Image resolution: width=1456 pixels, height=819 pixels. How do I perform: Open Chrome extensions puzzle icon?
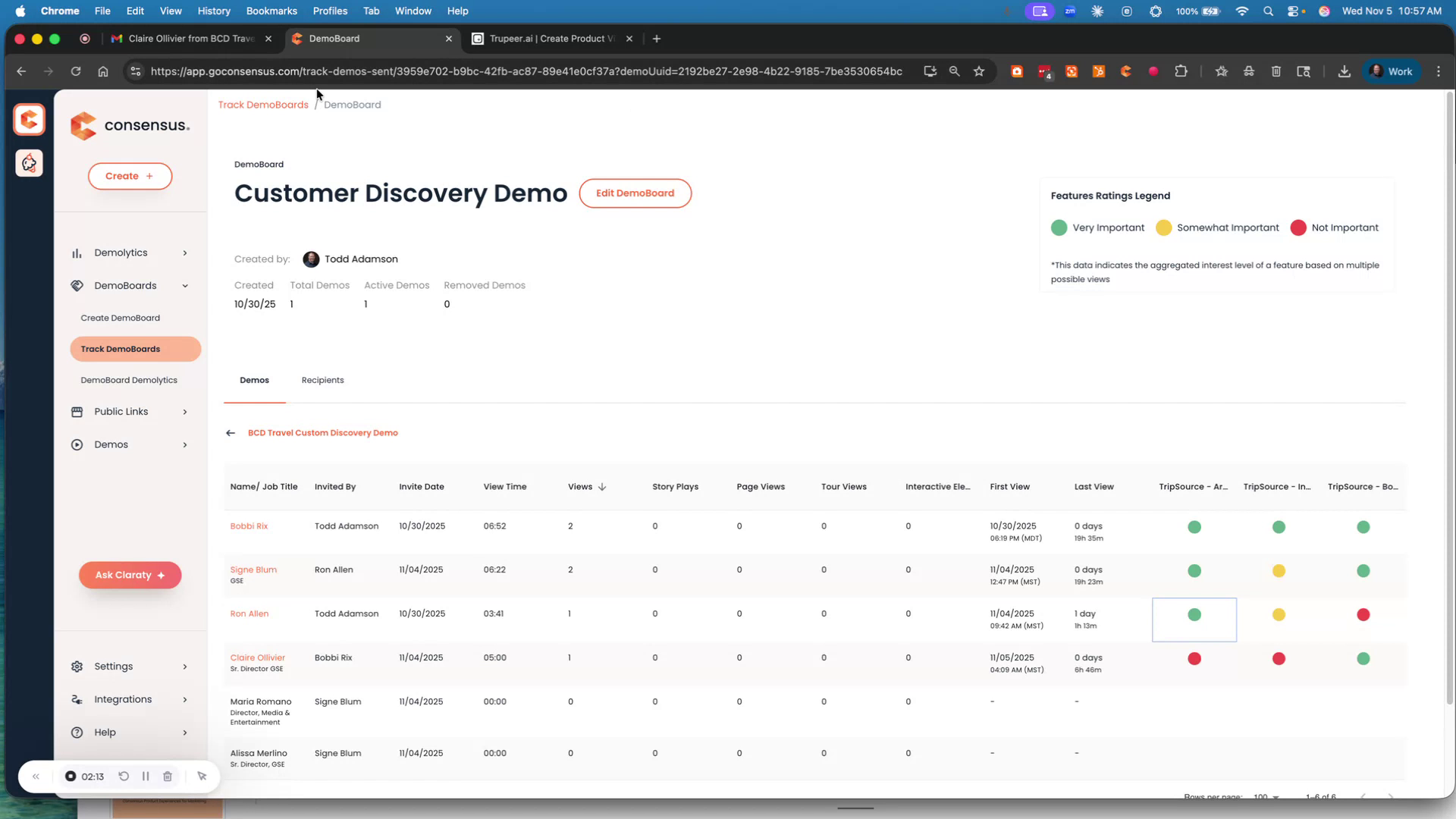1181,71
